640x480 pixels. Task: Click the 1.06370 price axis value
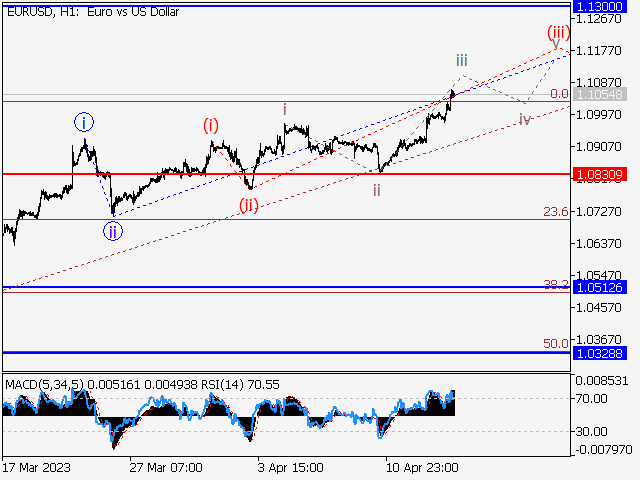coord(598,243)
